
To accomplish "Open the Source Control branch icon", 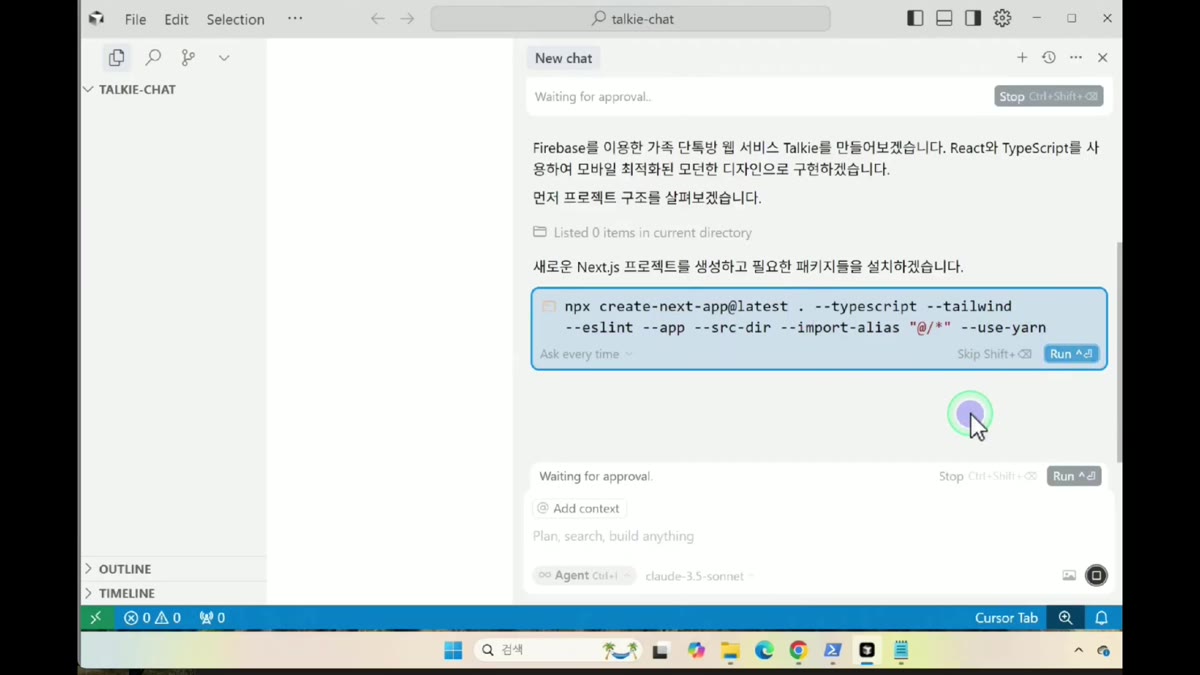I will [x=188, y=58].
